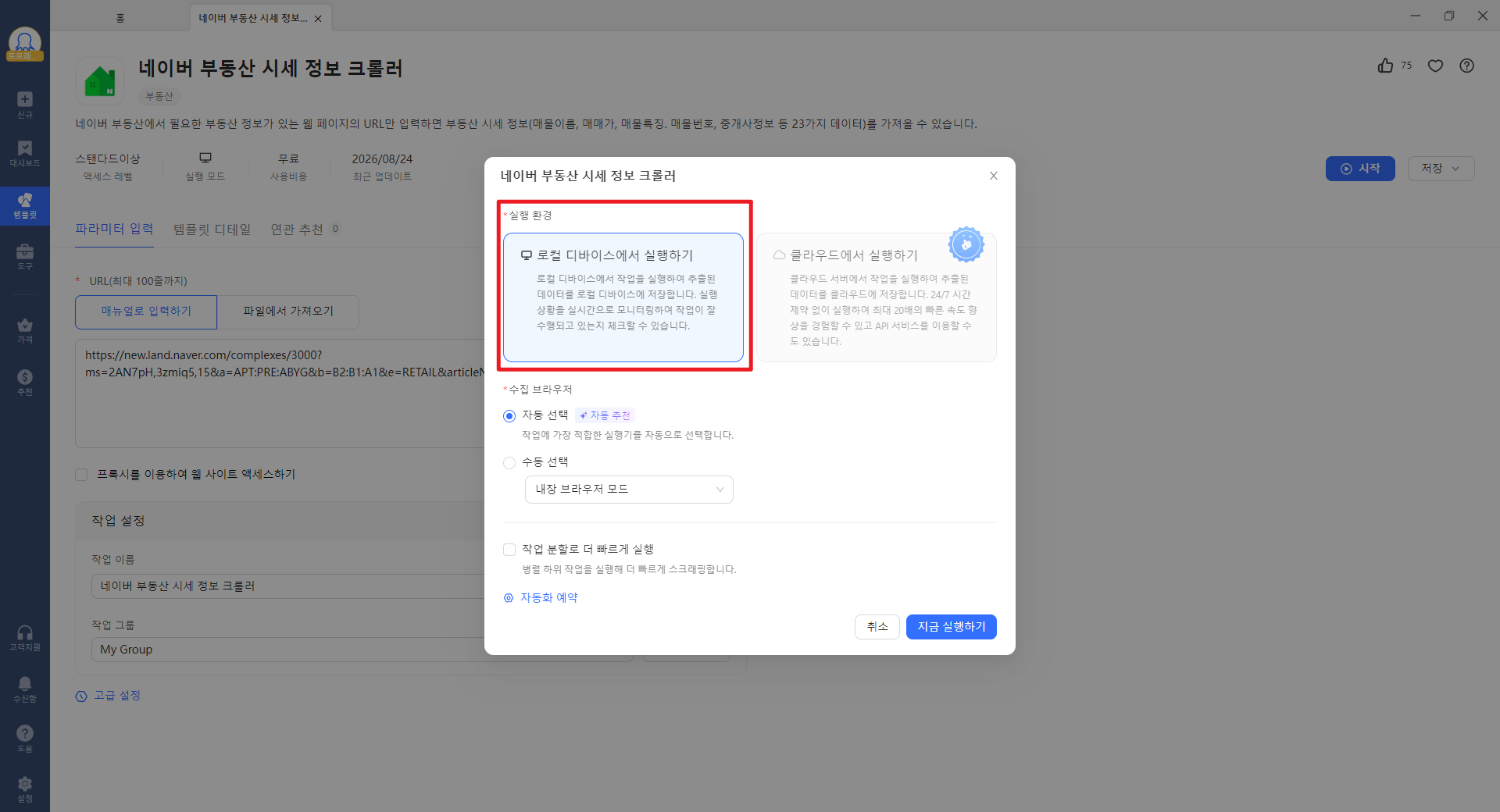Select the 템플릿 sidebar icon
The width and height of the screenshot is (1500, 812).
click(x=25, y=205)
